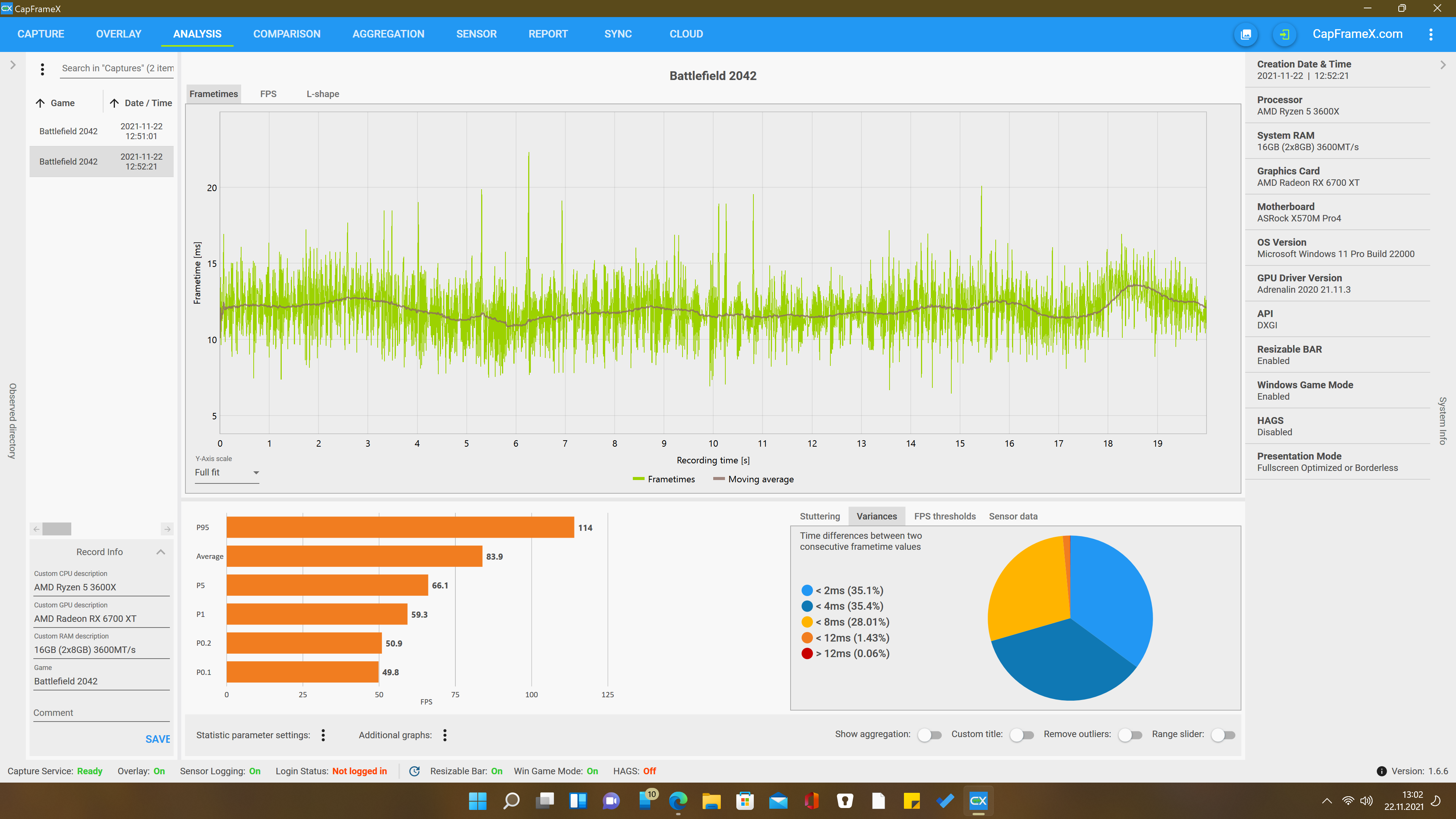The height and width of the screenshot is (819, 1456).
Task: Open Statistic parameter settings three-dot menu
Action: point(323,735)
